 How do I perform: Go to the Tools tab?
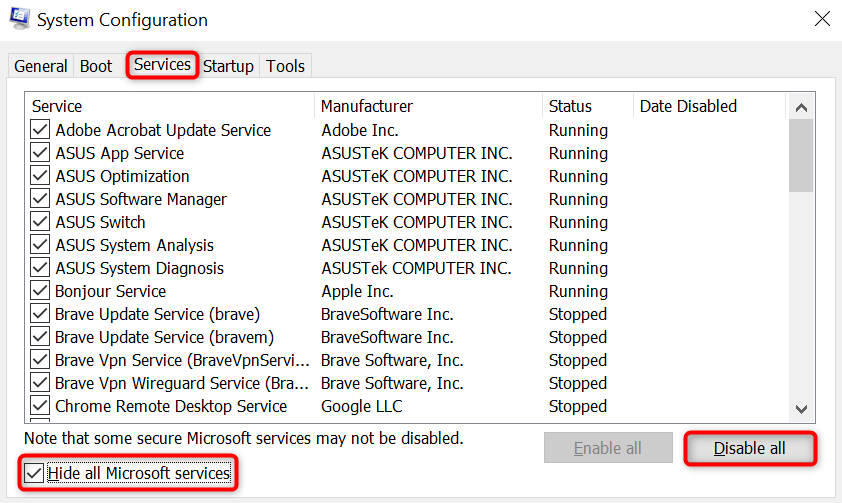tap(285, 66)
